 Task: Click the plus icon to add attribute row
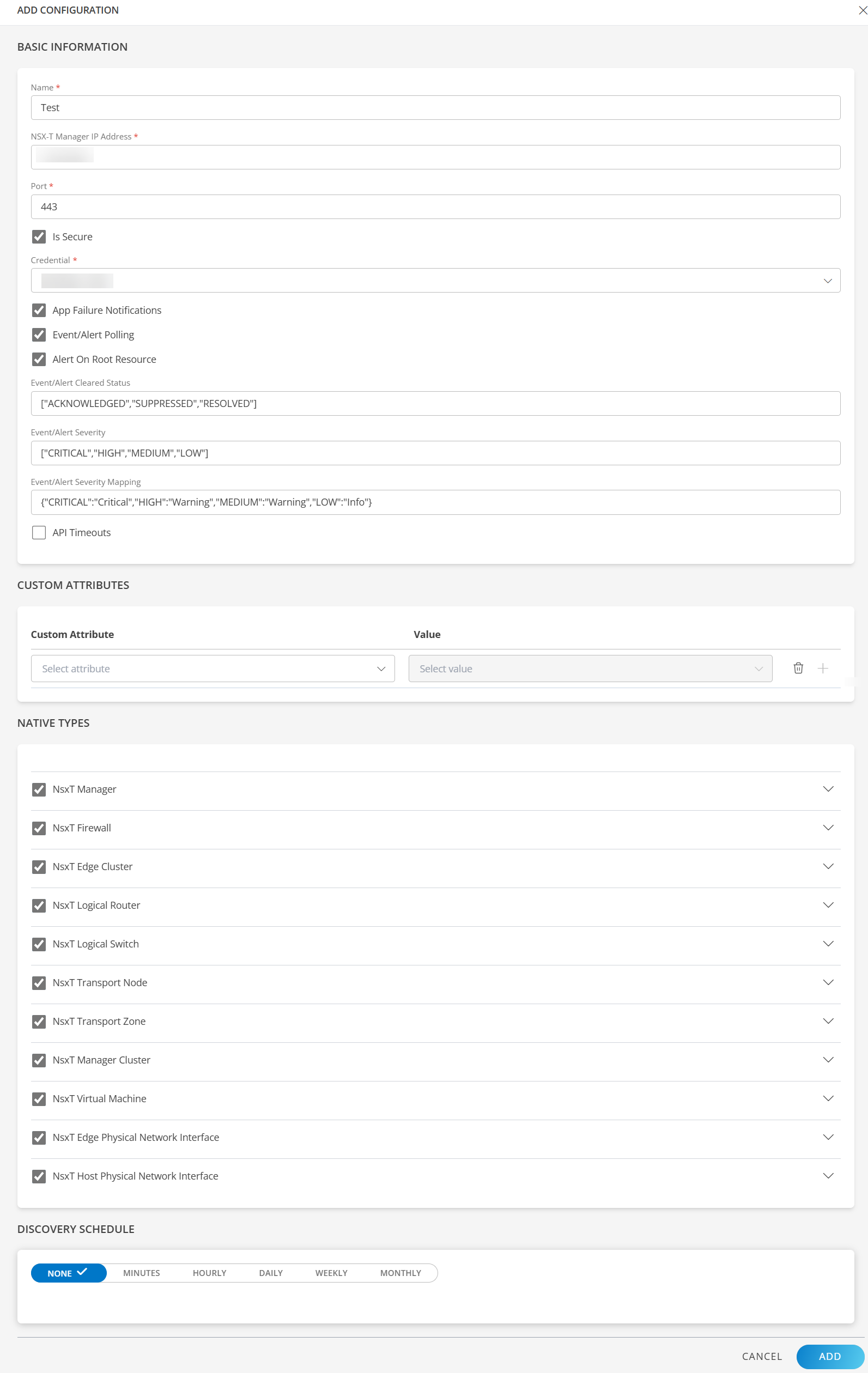click(822, 669)
